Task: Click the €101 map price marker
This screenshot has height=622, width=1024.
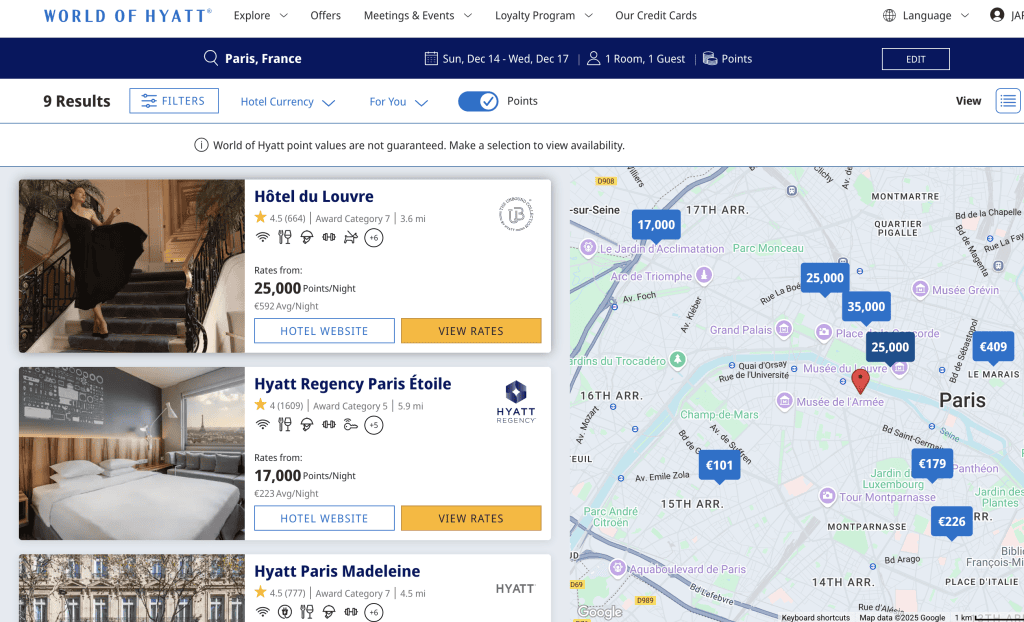Action: tap(719, 466)
